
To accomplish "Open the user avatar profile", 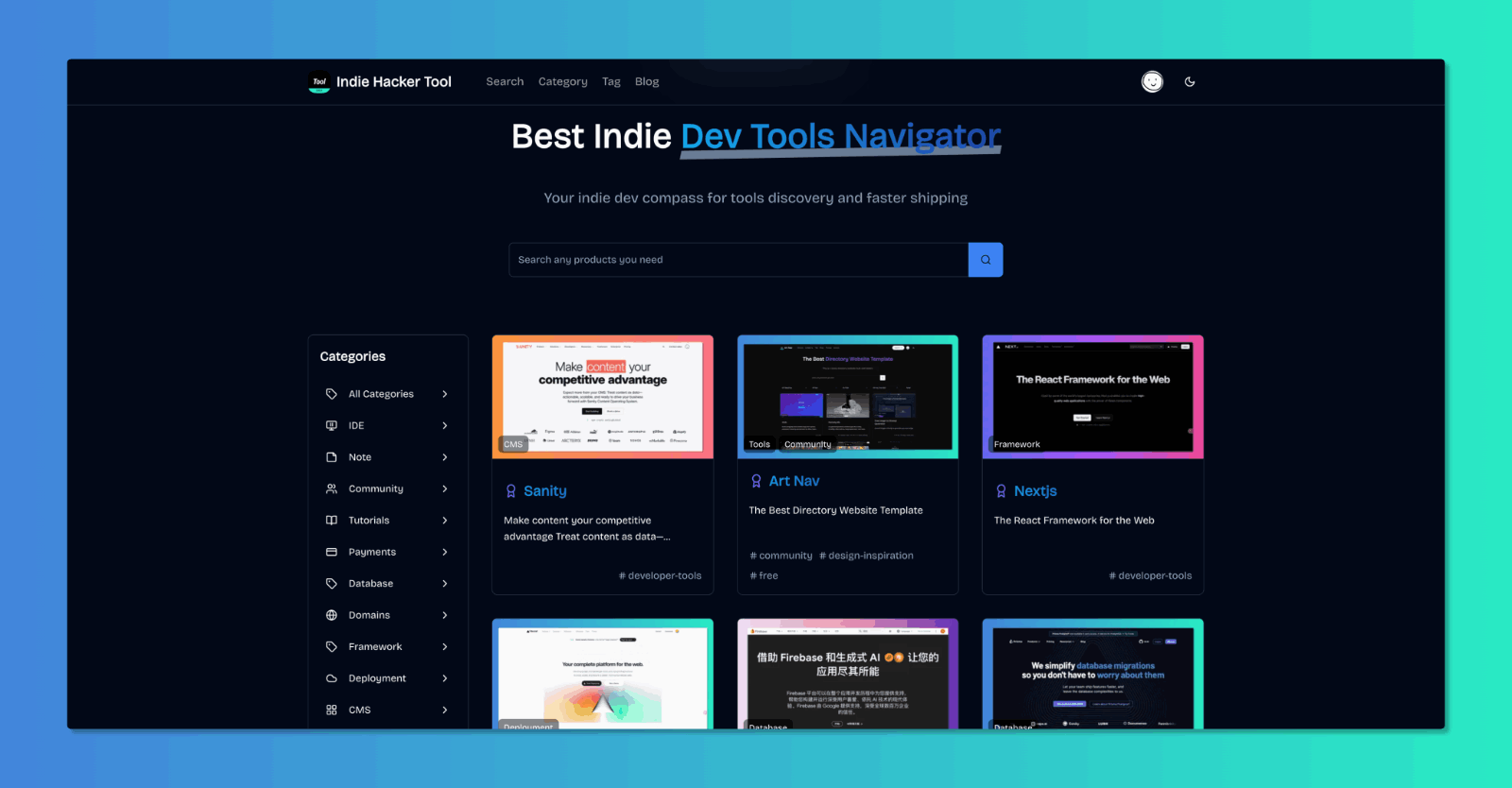I will (x=1152, y=82).
